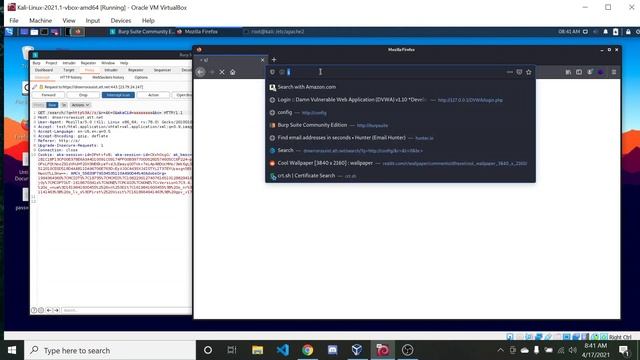Select the Cool Wallpaper reddit suggestion
The image size is (640, 360).
[400, 163]
